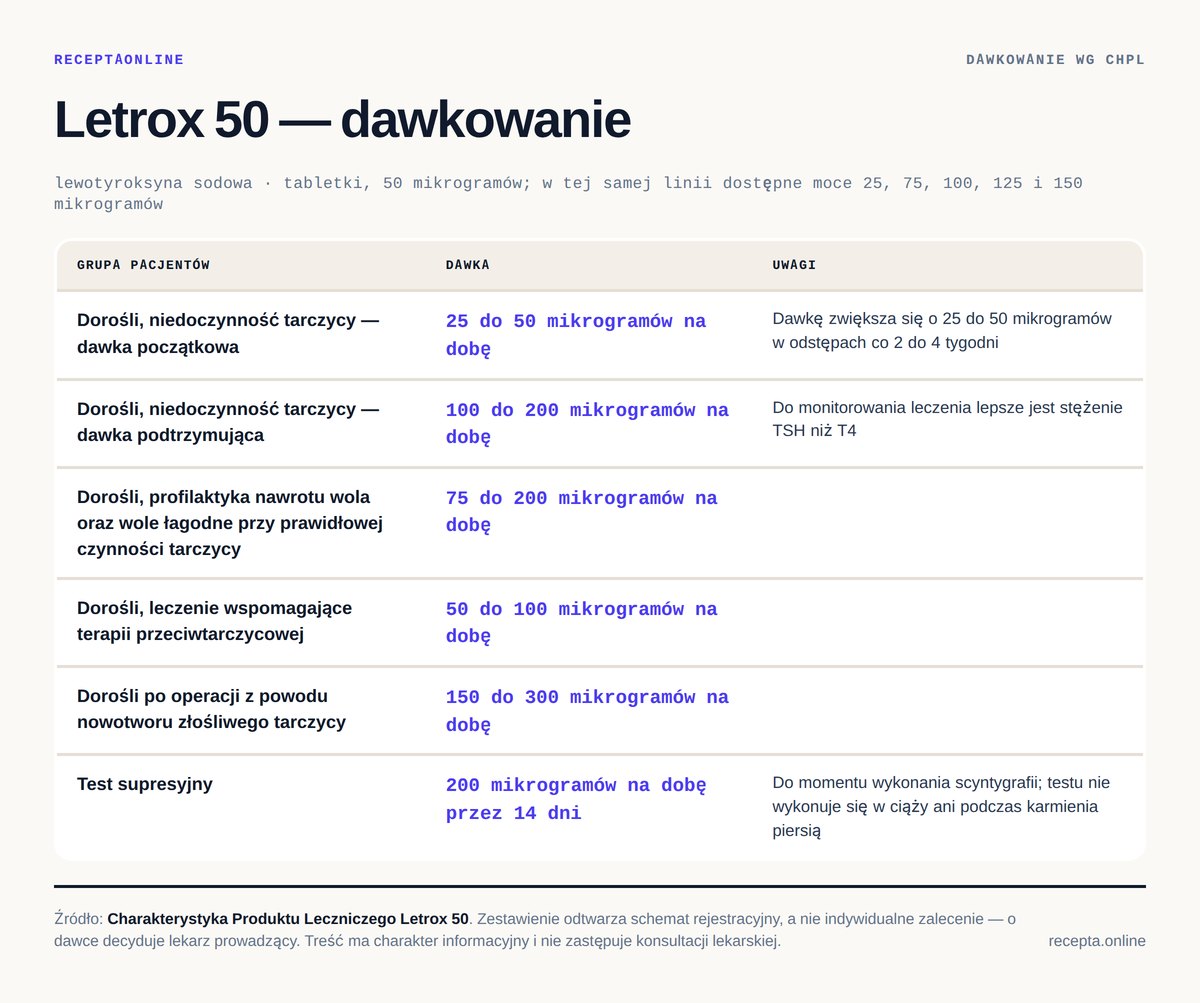Select the 'Test supresyjny' row label
Viewport: 1200px width, 1003px height.
pyautogui.click(x=145, y=784)
